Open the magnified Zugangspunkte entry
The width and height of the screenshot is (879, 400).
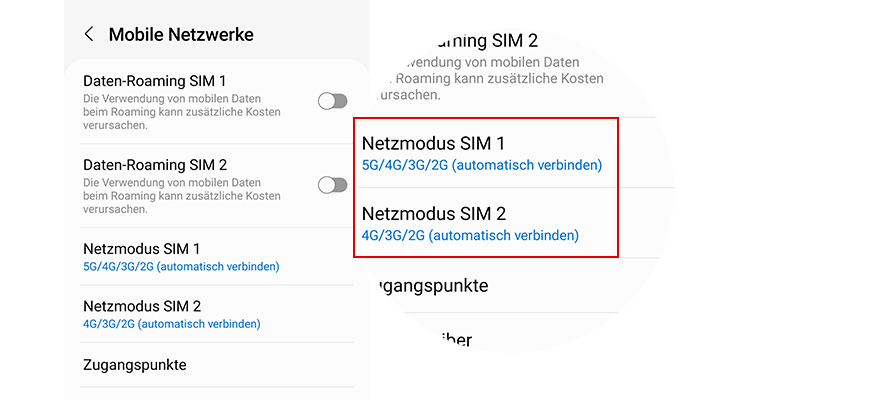[428, 286]
